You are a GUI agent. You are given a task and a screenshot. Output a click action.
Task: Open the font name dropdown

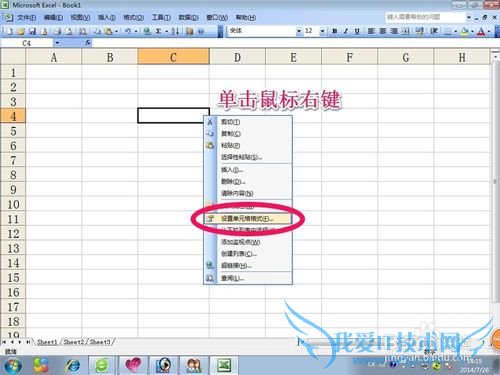tap(299, 31)
